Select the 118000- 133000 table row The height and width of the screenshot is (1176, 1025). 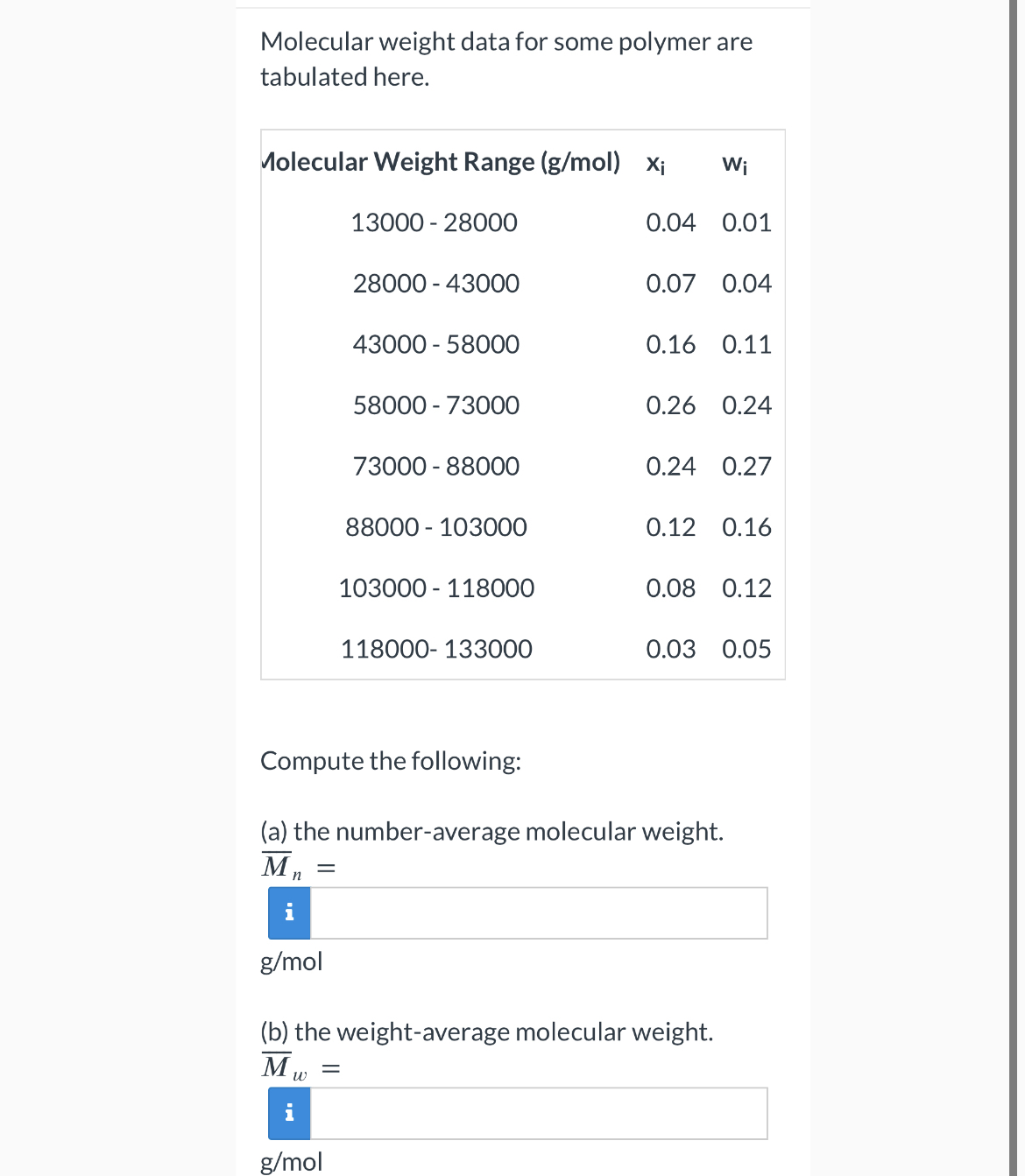(437, 649)
